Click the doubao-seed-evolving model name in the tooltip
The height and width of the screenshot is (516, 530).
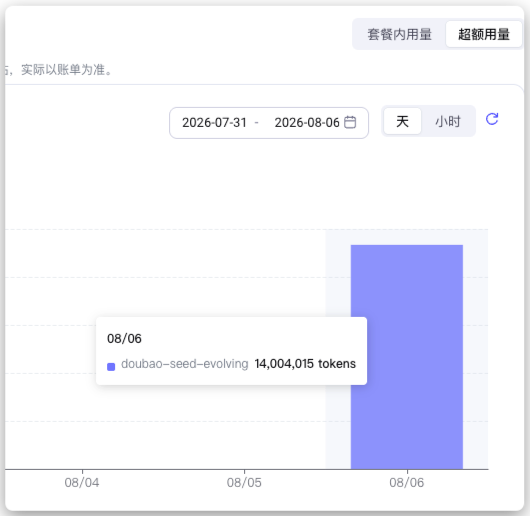tap(185, 364)
